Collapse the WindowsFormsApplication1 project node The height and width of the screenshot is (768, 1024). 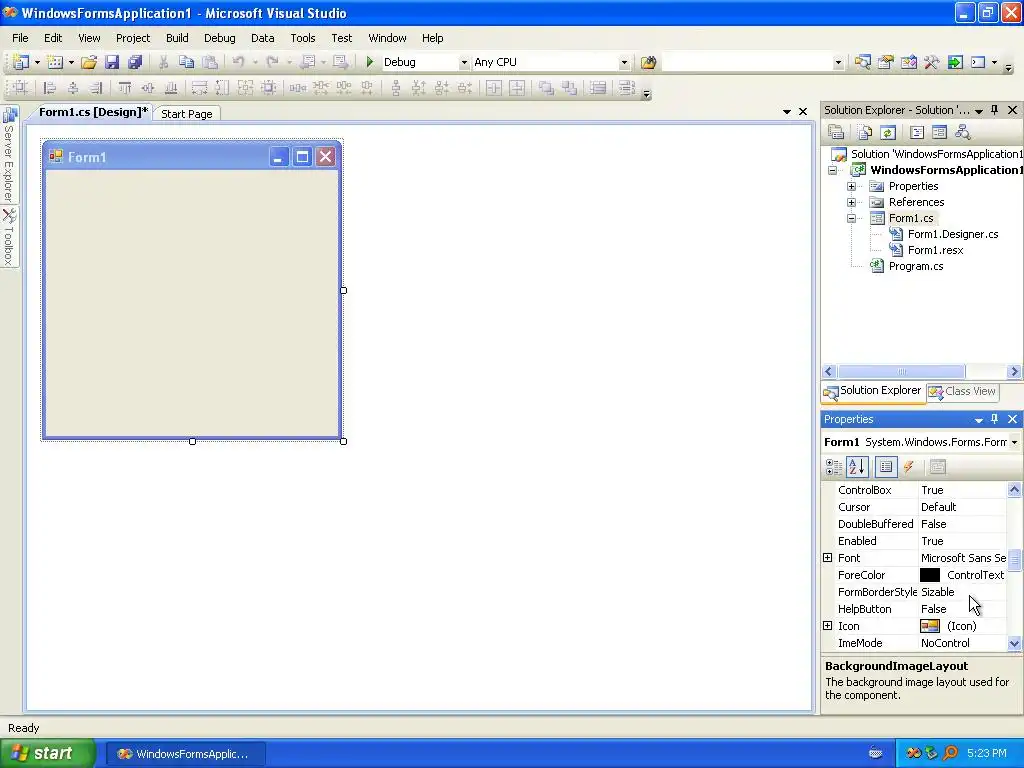pos(832,170)
